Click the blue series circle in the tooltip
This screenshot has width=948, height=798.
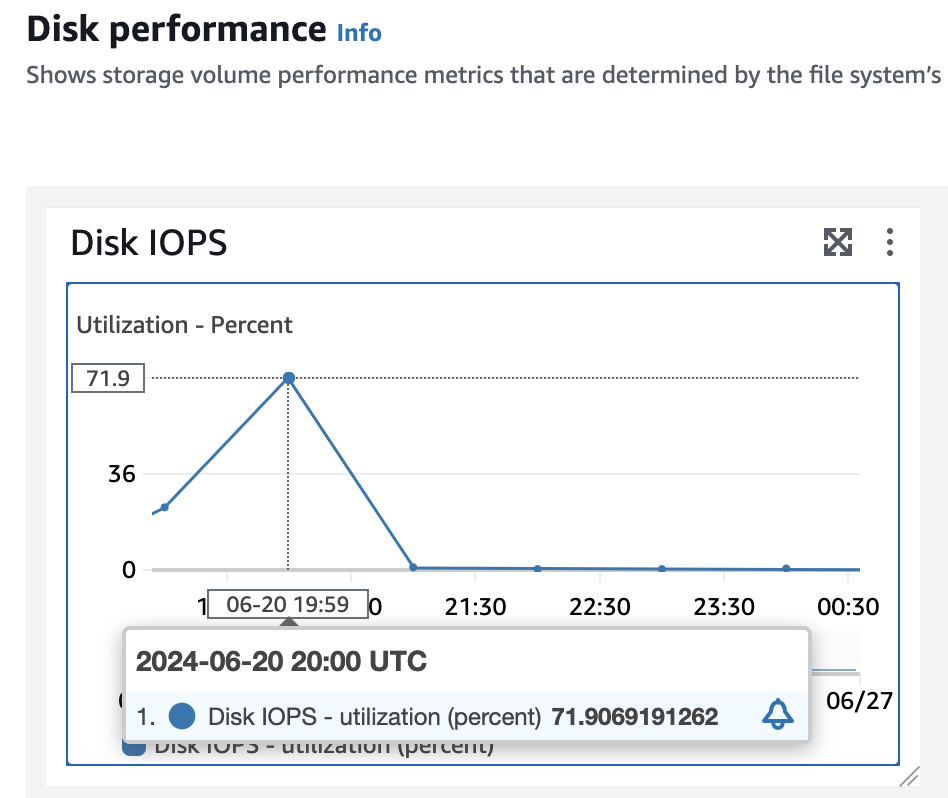182,716
